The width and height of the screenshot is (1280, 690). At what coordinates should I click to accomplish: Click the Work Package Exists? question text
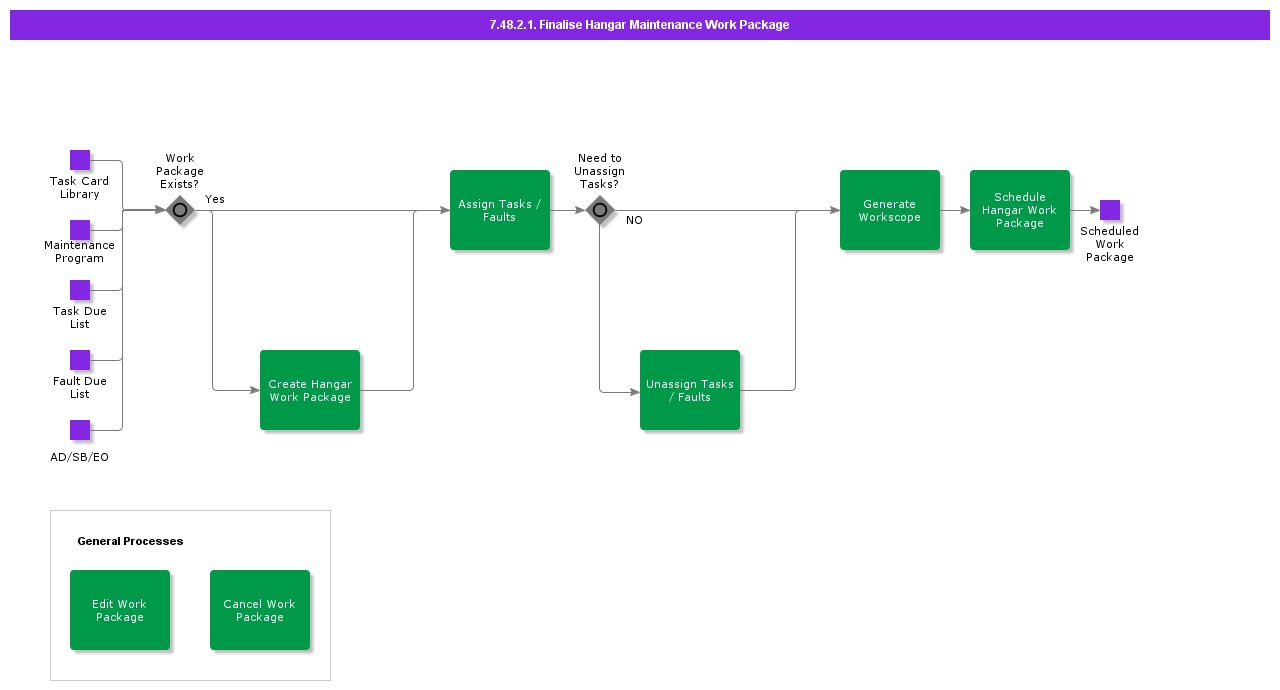[x=180, y=171]
